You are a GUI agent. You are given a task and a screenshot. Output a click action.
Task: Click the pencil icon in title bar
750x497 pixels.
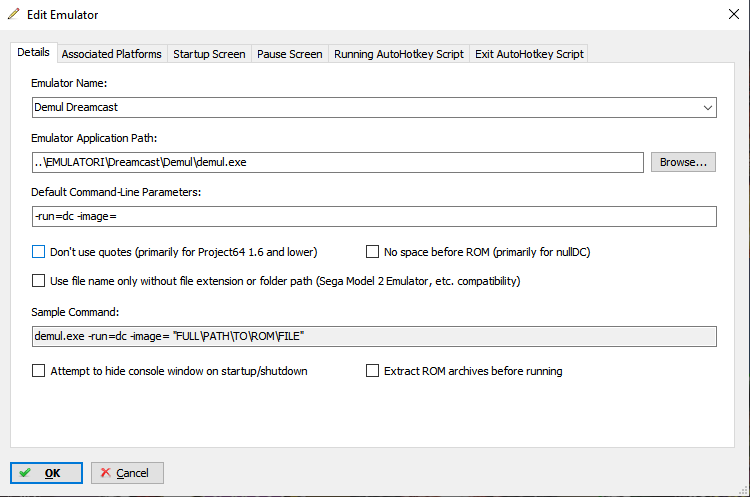click(14, 14)
